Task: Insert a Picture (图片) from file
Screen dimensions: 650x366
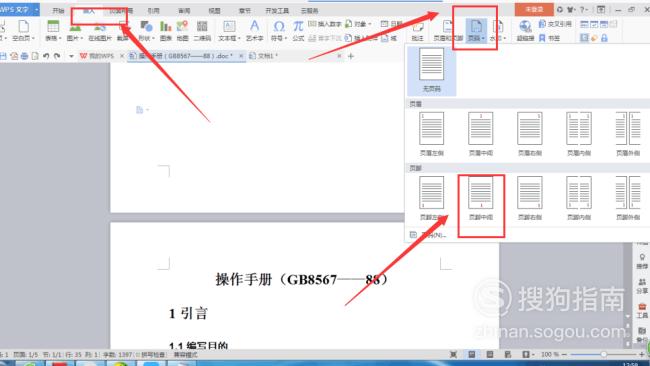Action: pyautogui.click(x=75, y=30)
